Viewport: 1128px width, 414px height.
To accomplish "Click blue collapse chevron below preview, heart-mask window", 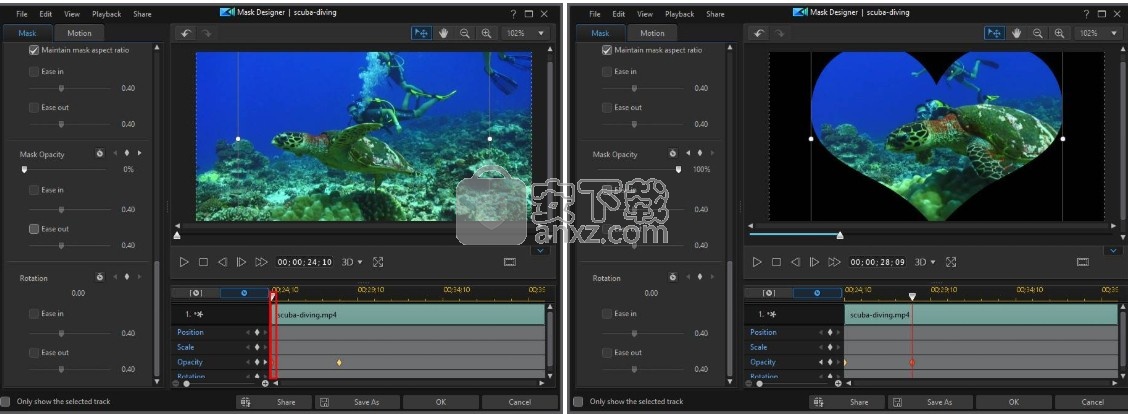I will (x=1114, y=251).
